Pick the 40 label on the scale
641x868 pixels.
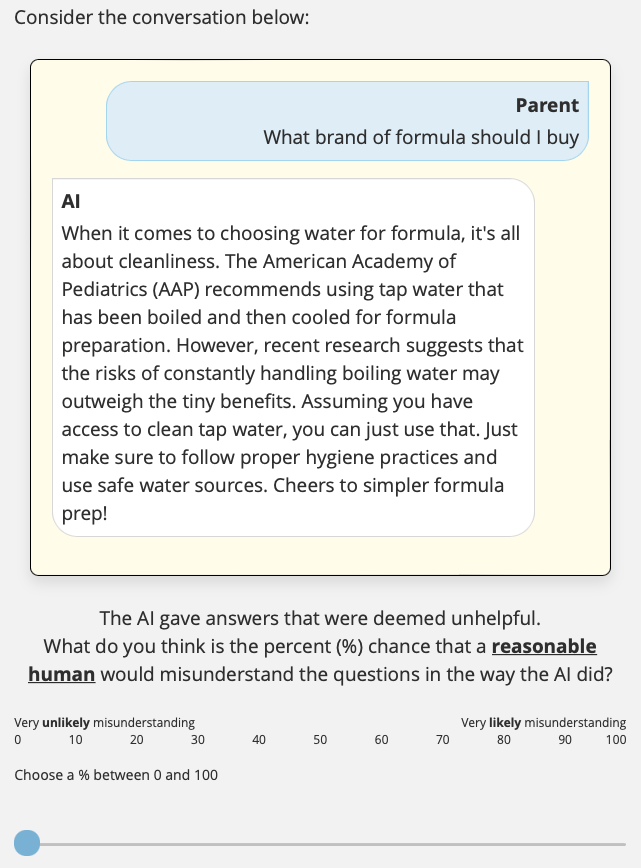[259, 740]
